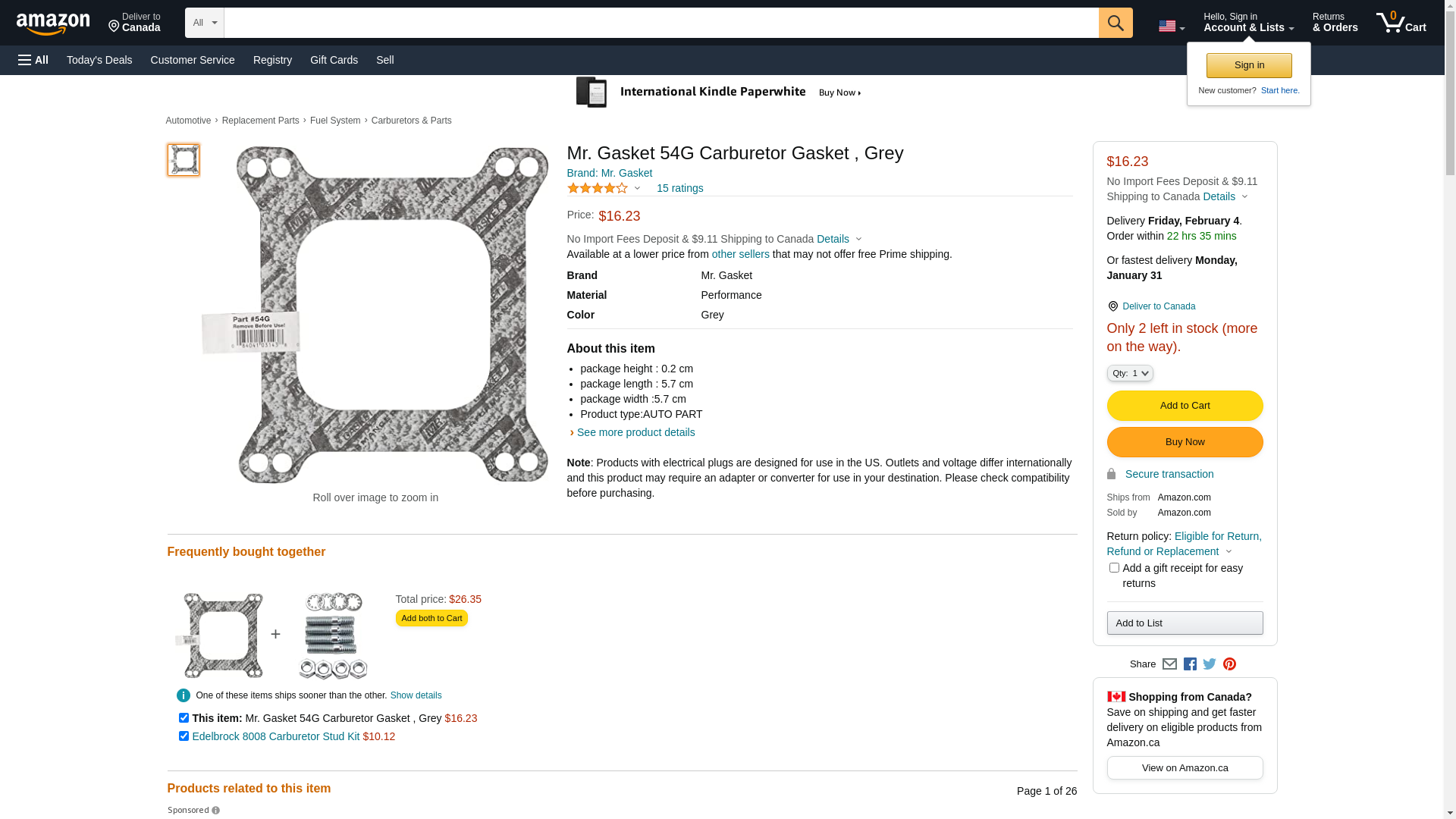Open the Amazon logo home link
Image resolution: width=1456 pixels, height=819 pixels.
(x=53, y=24)
